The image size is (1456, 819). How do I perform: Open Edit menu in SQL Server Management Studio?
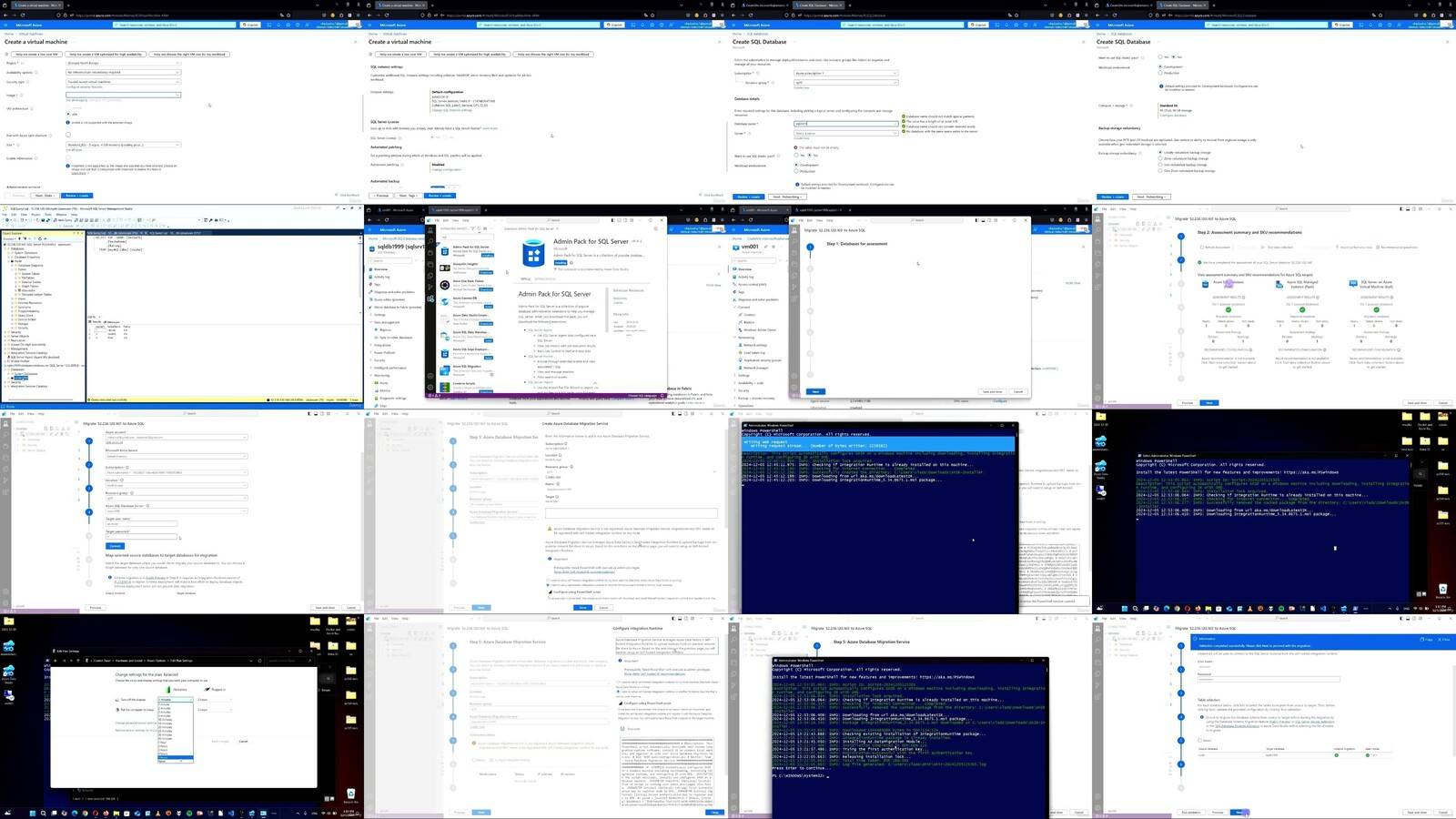tap(14, 215)
